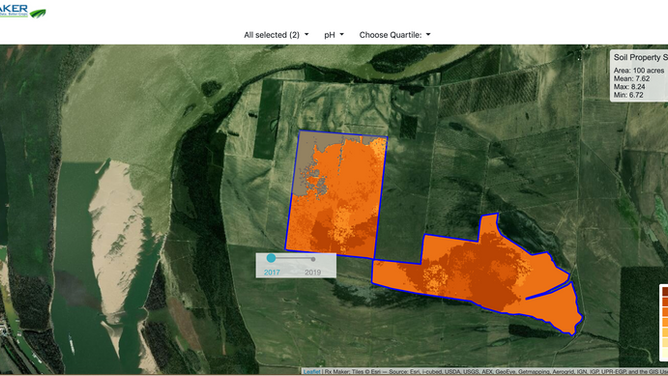
Task: Click the 2017 year label
Action: [x=272, y=273]
